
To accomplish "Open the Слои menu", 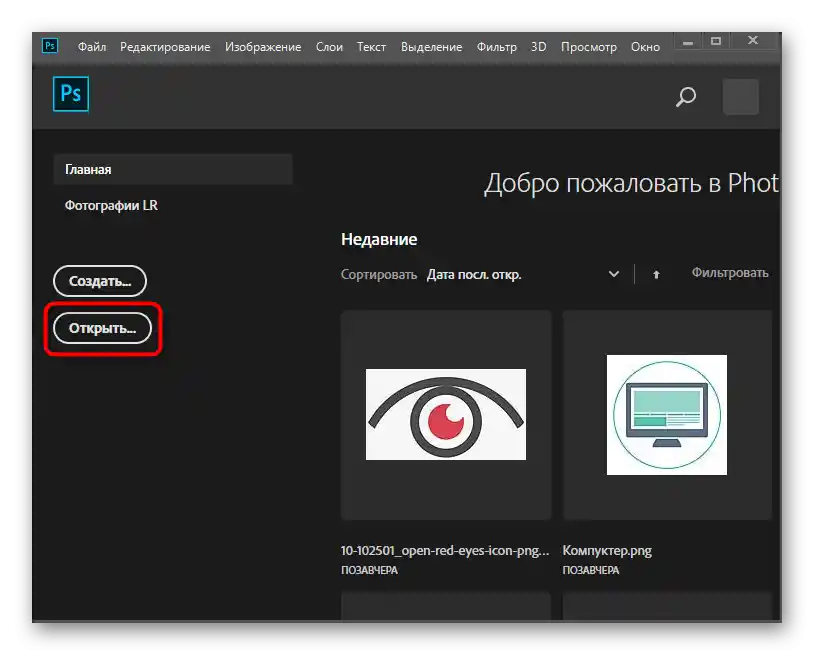I will [329, 47].
